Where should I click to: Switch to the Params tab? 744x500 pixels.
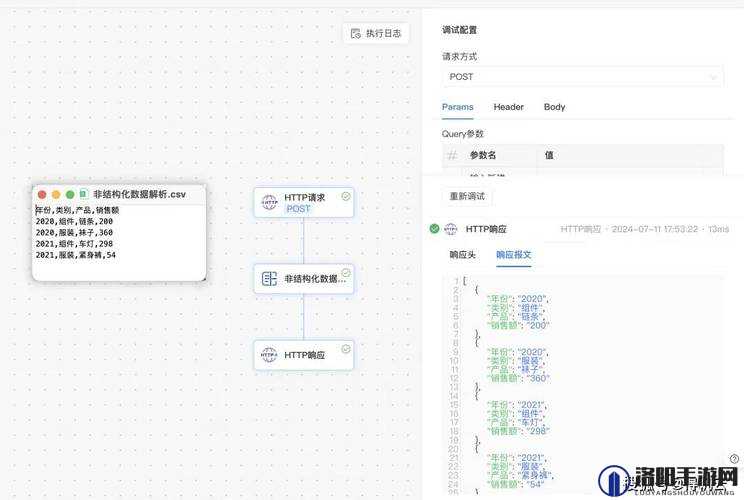pos(457,107)
